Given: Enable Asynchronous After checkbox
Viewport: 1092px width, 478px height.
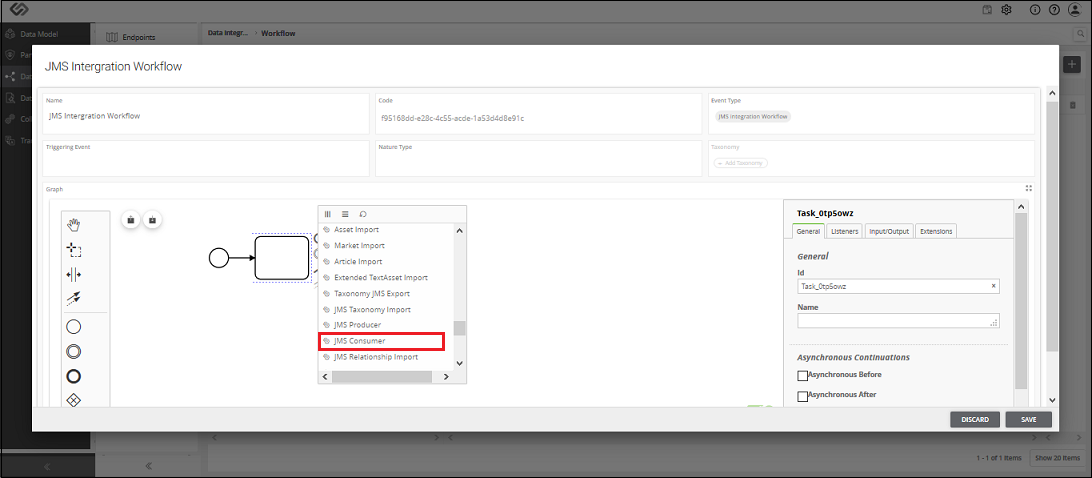Looking at the screenshot, I should coord(802,396).
